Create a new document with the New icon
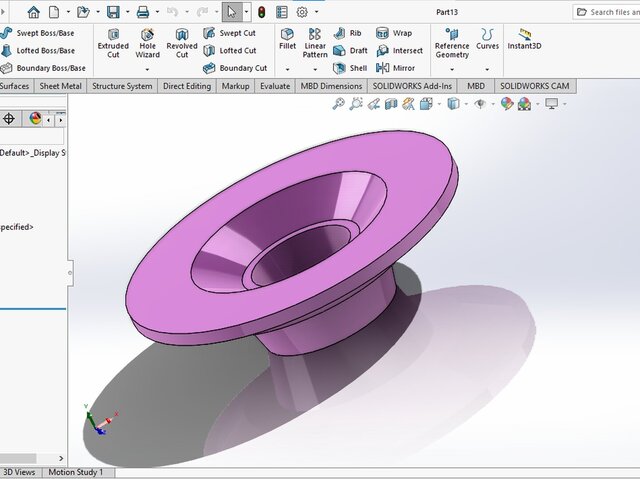Image resolution: width=640 pixels, height=479 pixels. point(54,12)
